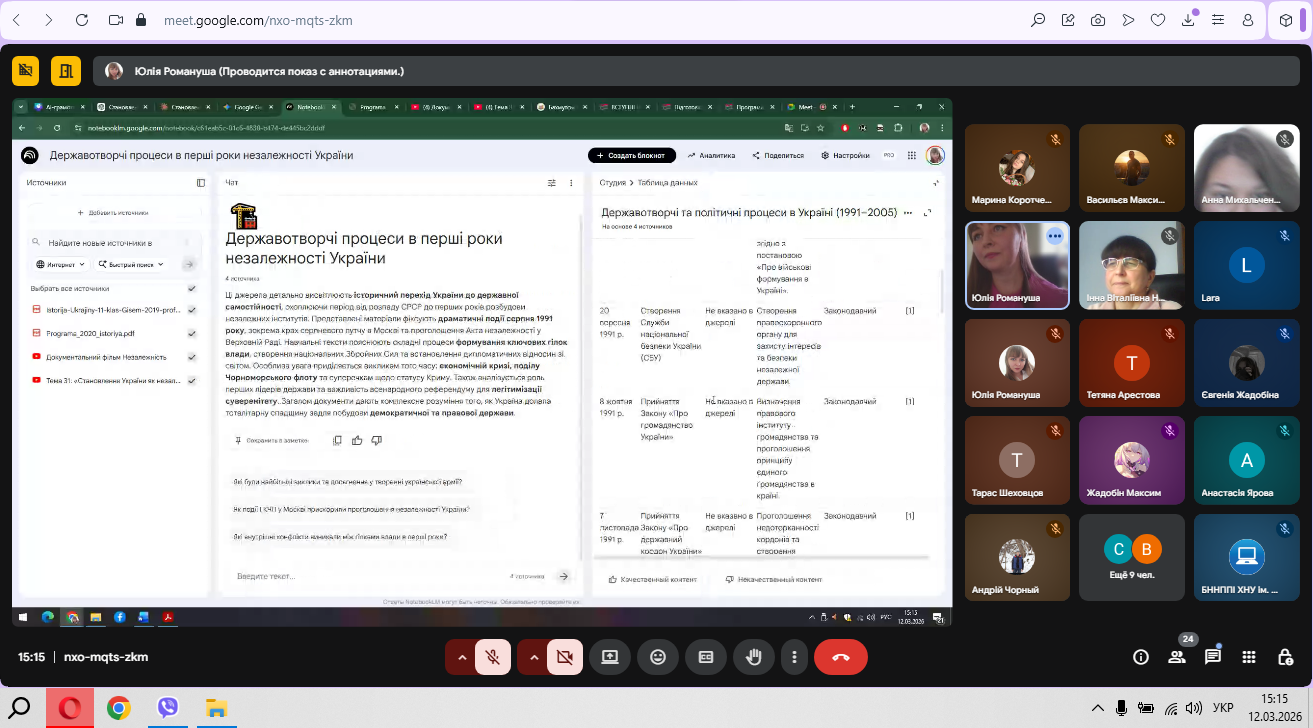1313x728 pixels.
Task: Leave the call with red hang-up button
Action: pos(840,657)
